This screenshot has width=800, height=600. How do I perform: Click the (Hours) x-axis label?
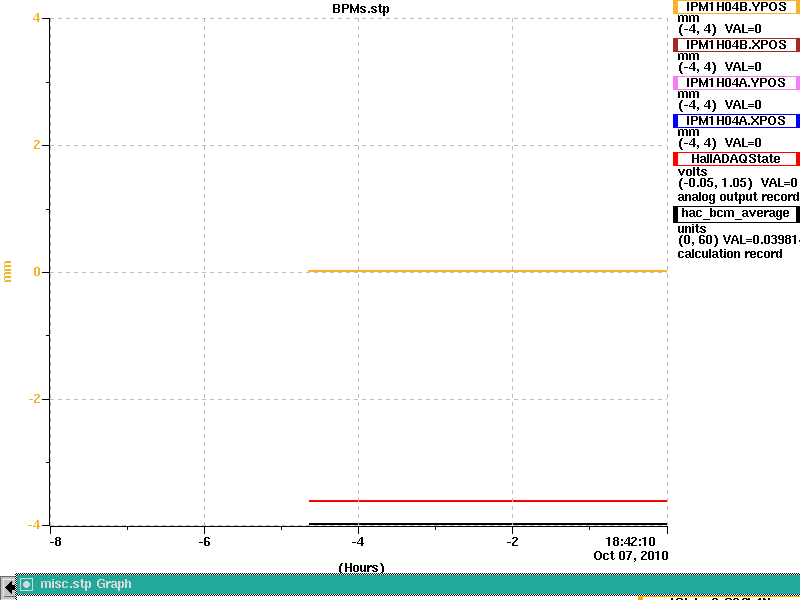(x=361, y=567)
